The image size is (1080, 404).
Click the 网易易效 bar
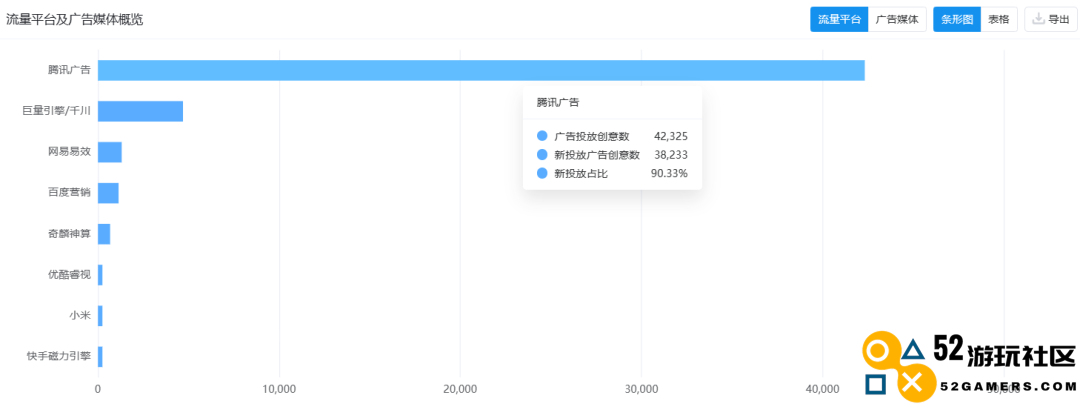pos(110,152)
